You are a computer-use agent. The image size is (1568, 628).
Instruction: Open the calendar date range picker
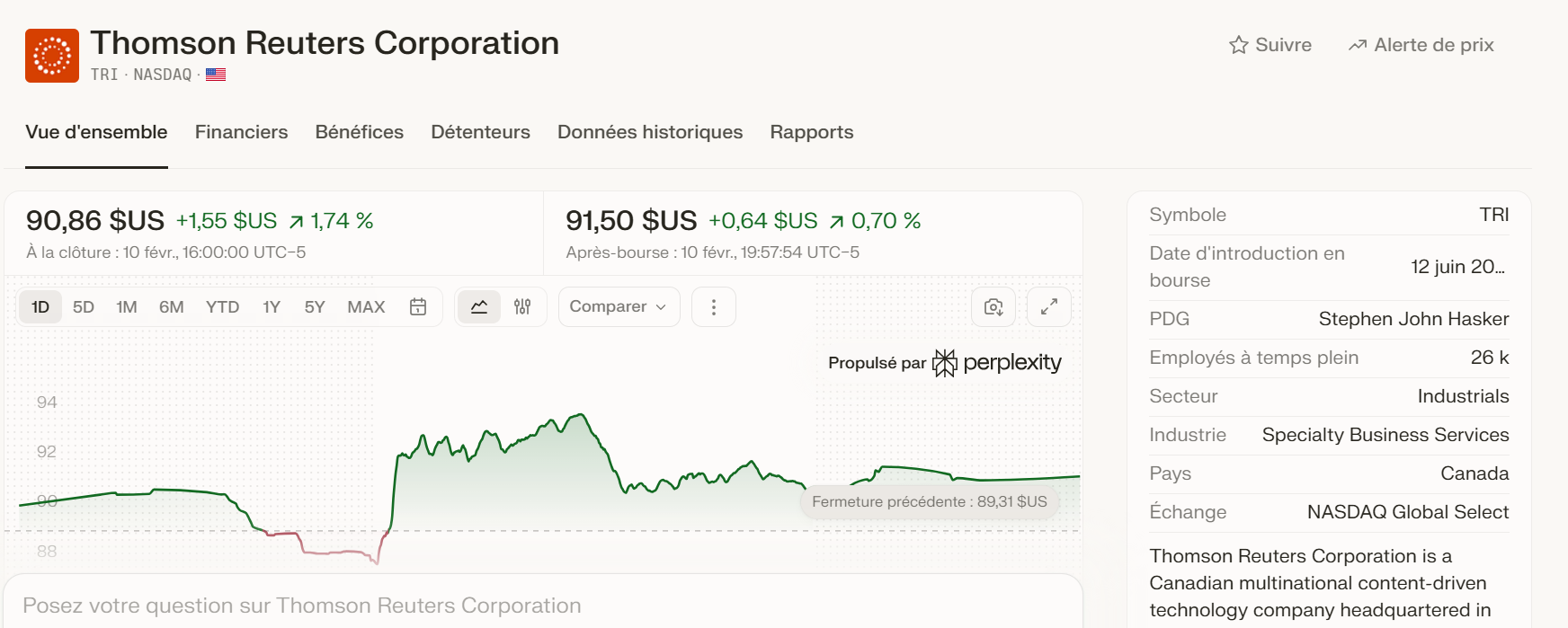(418, 306)
